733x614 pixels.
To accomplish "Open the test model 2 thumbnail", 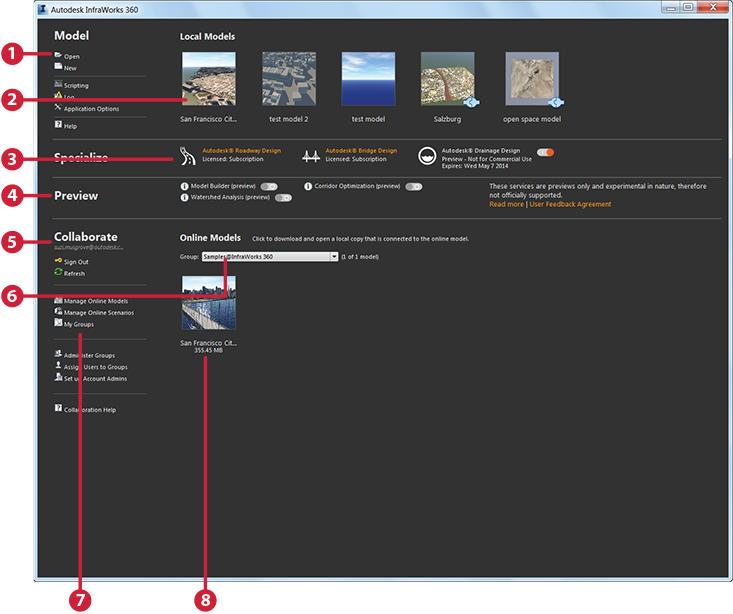I will point(288,79).
